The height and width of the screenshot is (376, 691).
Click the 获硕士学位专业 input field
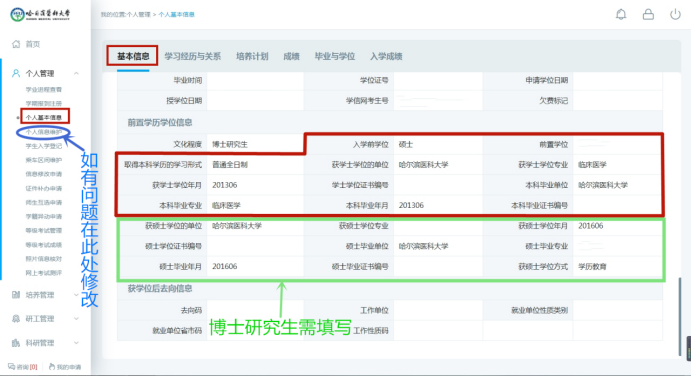coord(438,226)
